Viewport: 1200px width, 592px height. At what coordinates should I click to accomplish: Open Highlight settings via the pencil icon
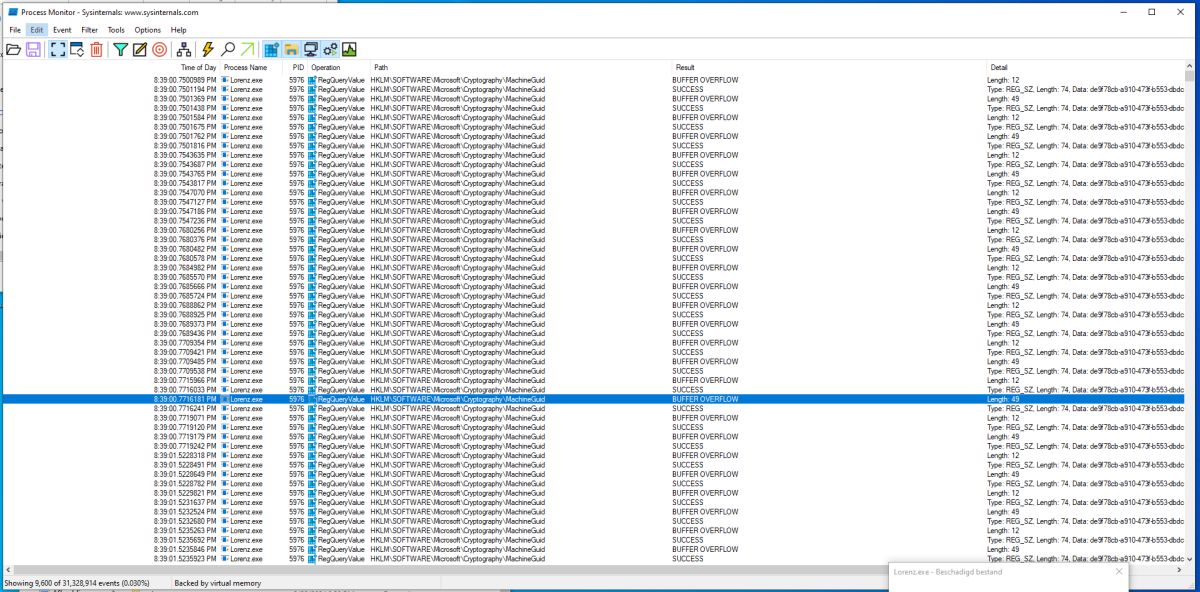[x=140, y=49]
